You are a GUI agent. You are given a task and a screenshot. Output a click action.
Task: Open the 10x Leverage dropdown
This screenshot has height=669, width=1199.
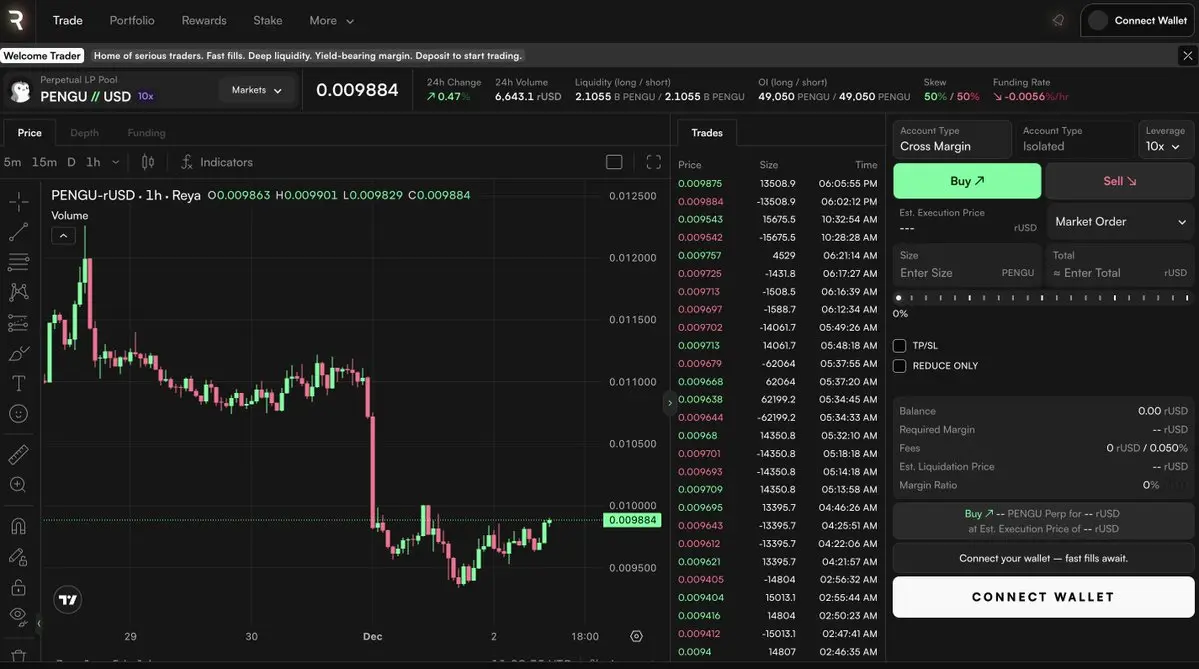1165,139
